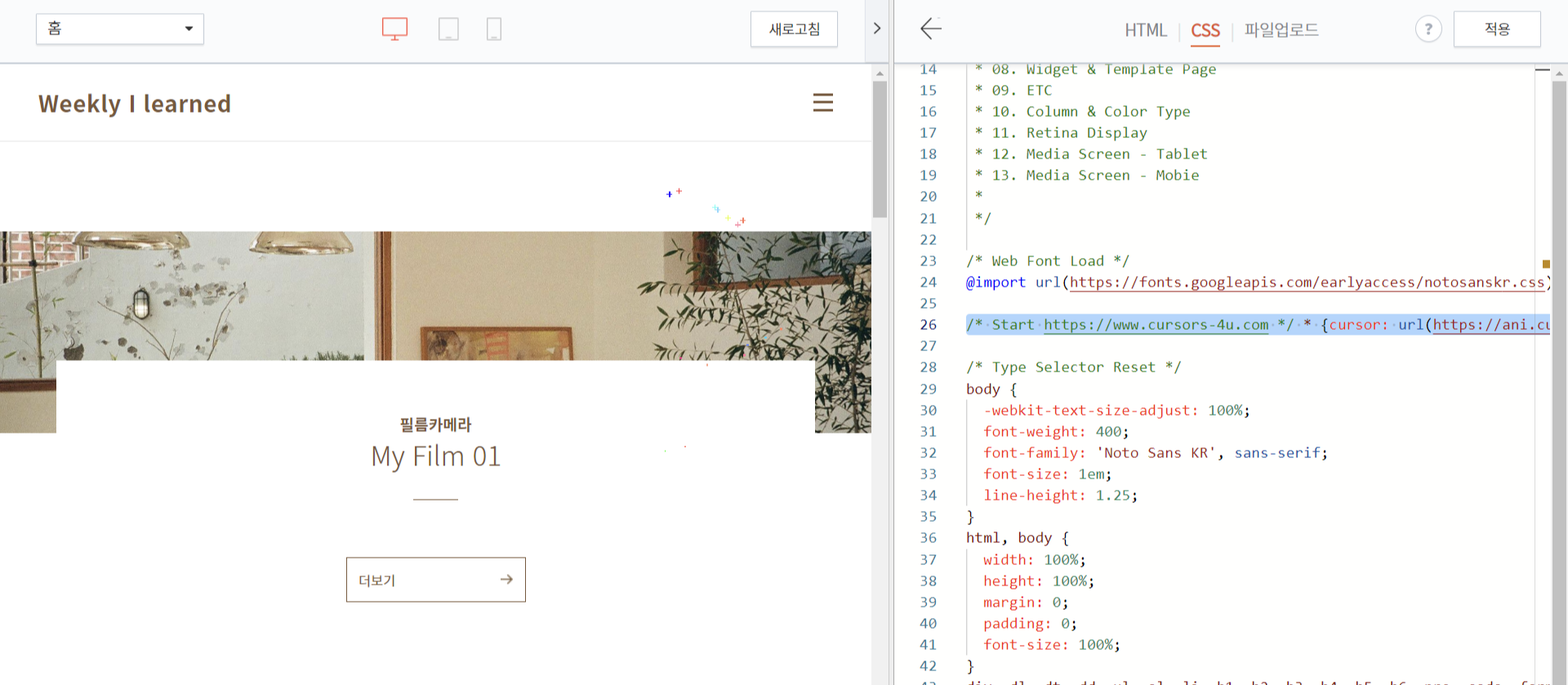Click the preview scrollbar up arrow

pyautogui.click(x=880, y=73)
